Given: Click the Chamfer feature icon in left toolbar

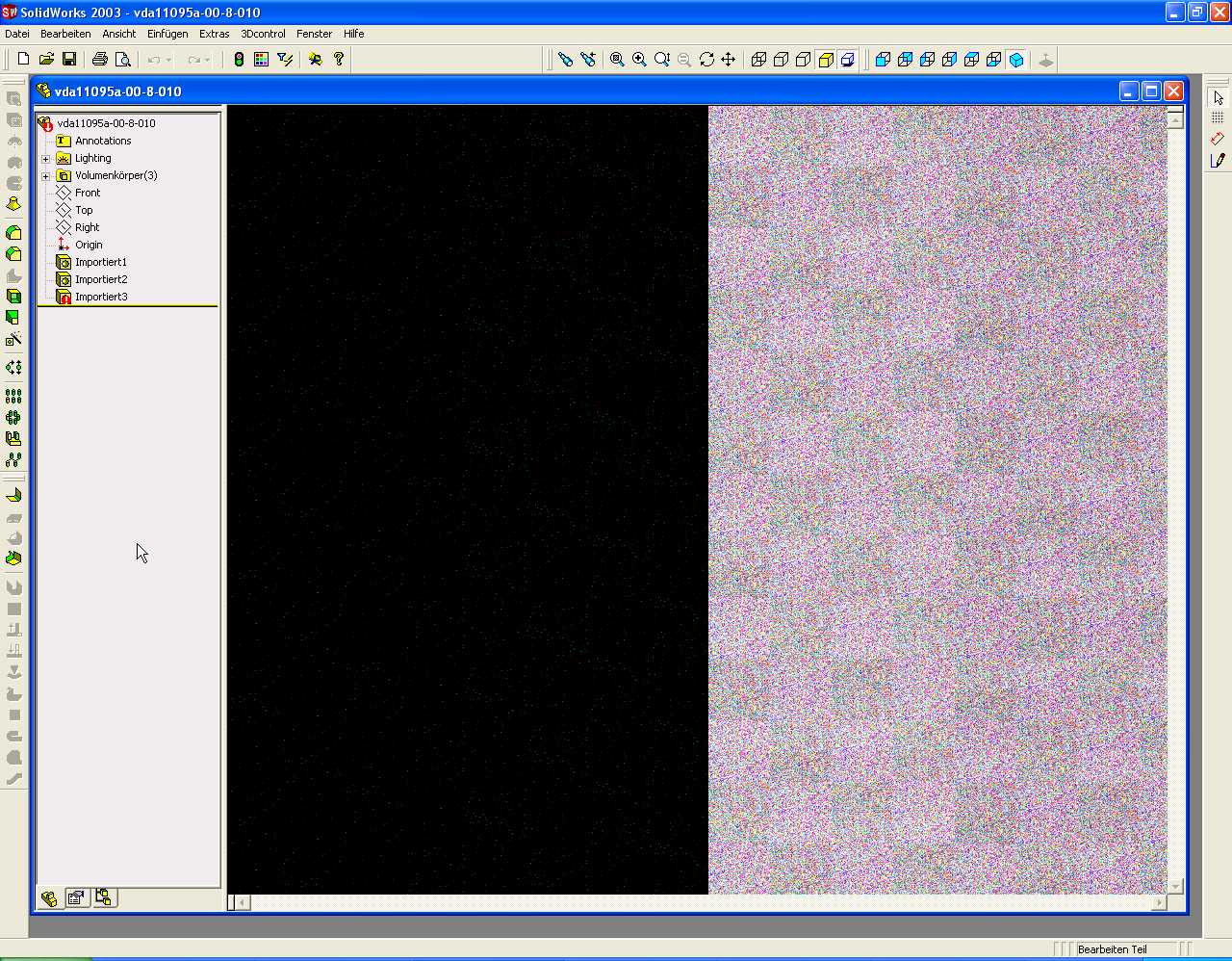Looking at the screenshot, I should (x=13, y=254).
